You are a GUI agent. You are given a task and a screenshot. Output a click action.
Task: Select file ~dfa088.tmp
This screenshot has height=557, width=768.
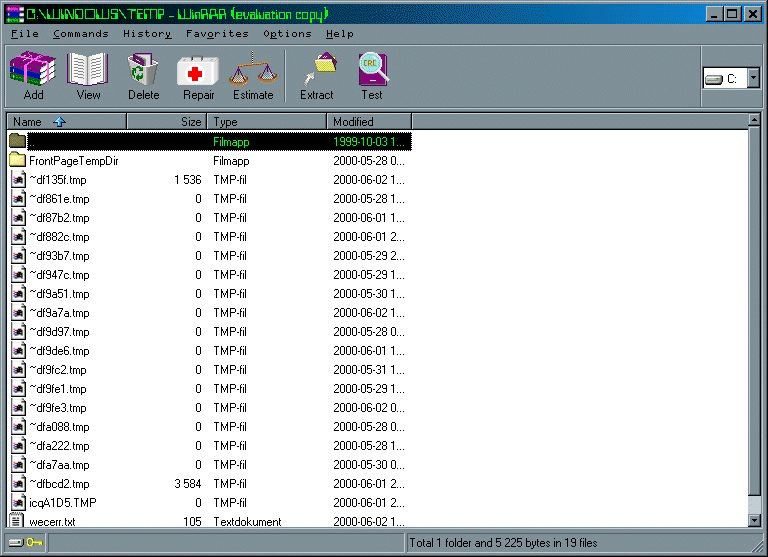[59, 427]
